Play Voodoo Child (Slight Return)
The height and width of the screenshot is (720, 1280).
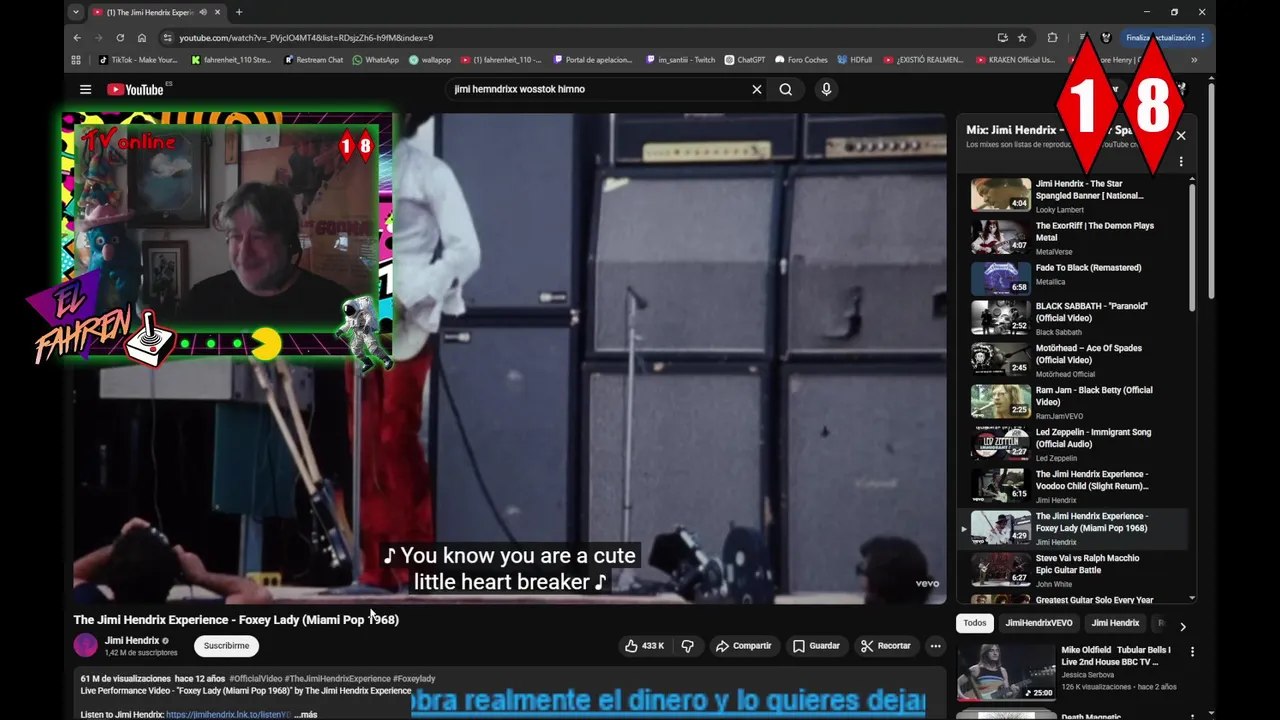pos(1078,486)
